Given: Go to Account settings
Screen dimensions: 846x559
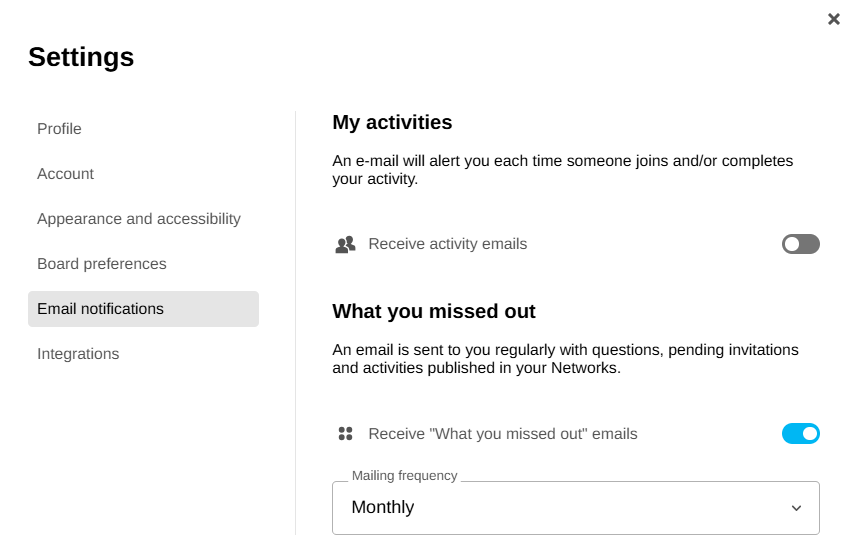Looking at the screenshot, I should 65,174.
